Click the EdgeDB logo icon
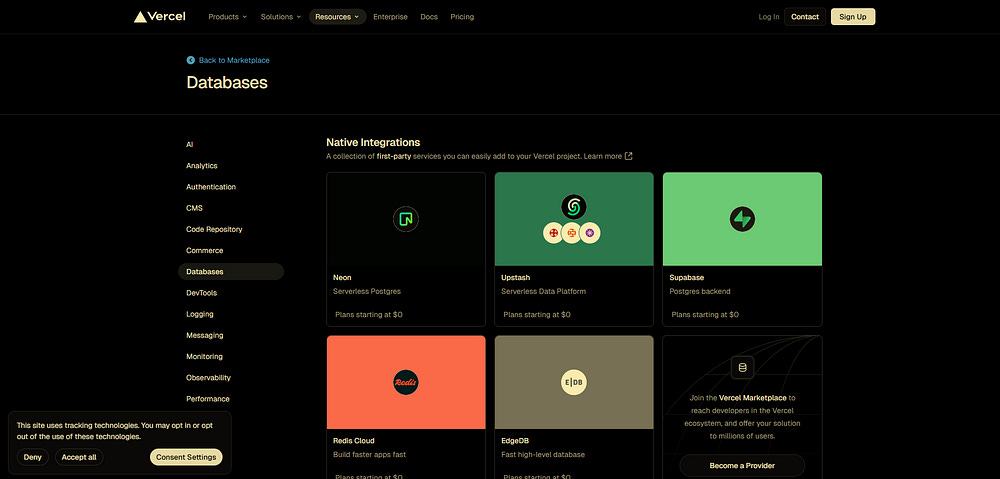Image resolution: width=1000 pixels, height=479 pixels. pyautogui.click(x=574, y=383)
